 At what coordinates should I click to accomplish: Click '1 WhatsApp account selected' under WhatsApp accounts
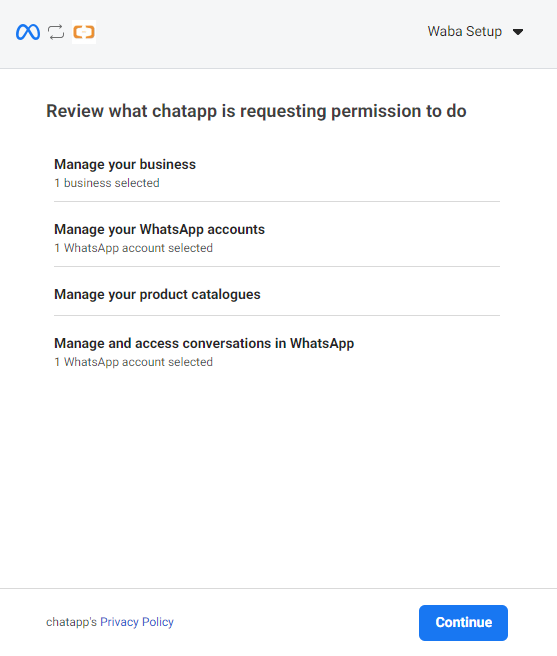[x=133, y=248]
